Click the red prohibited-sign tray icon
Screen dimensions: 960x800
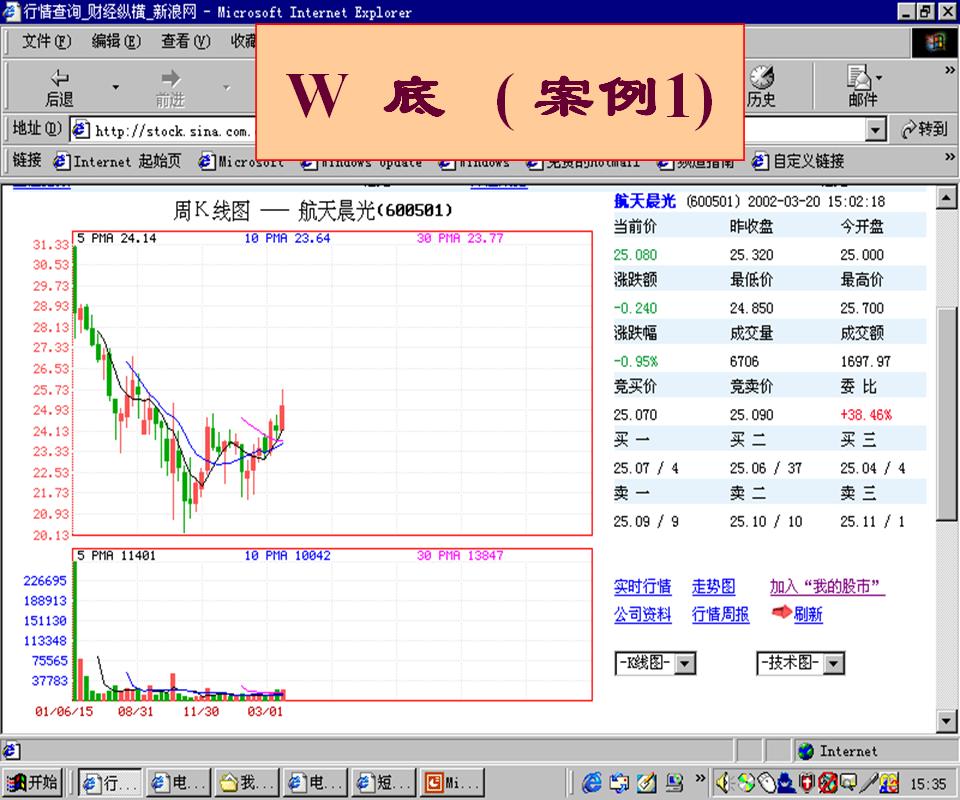coord(828,783)
